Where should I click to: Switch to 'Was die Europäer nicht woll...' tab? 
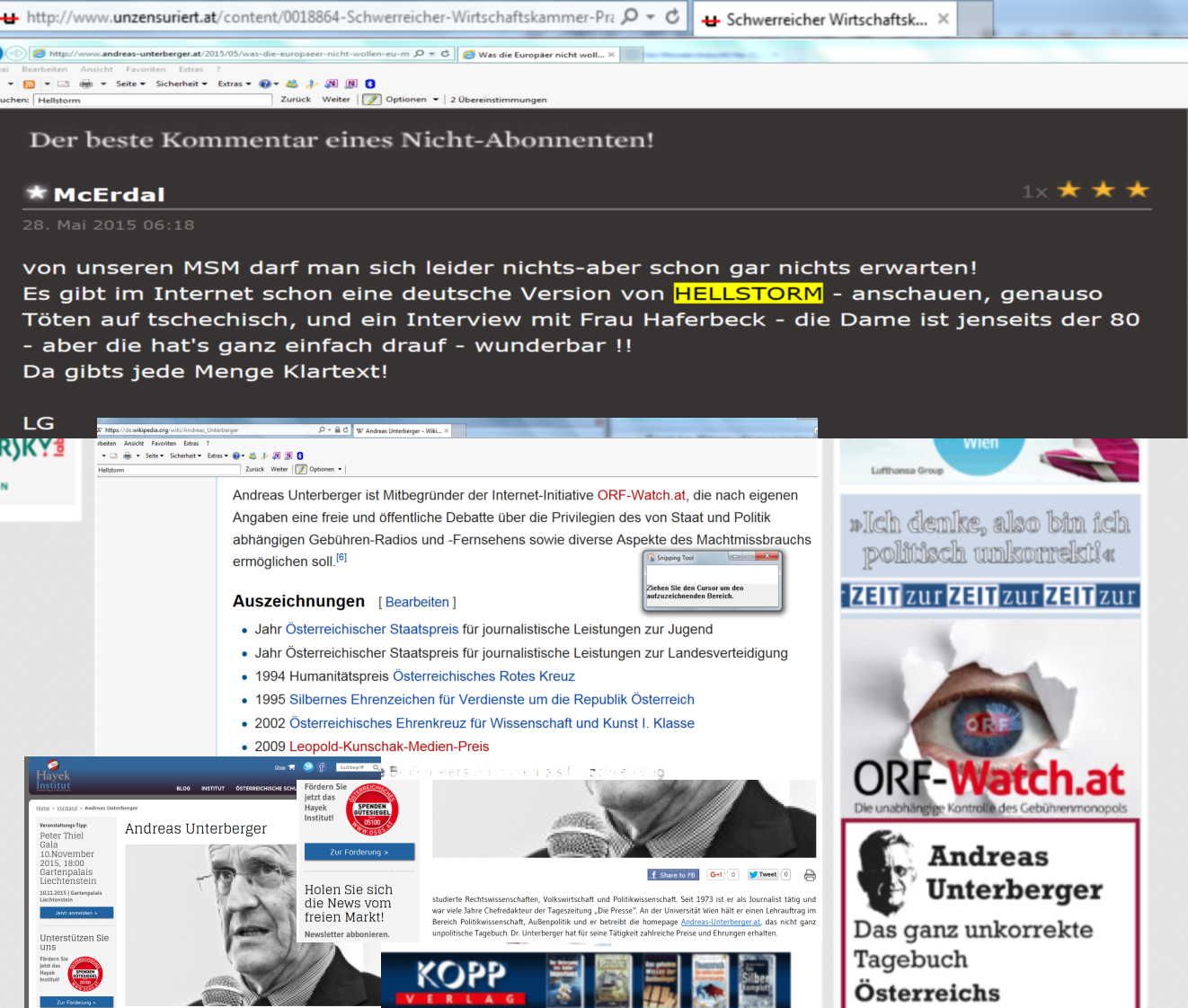[x=539, y=55]
